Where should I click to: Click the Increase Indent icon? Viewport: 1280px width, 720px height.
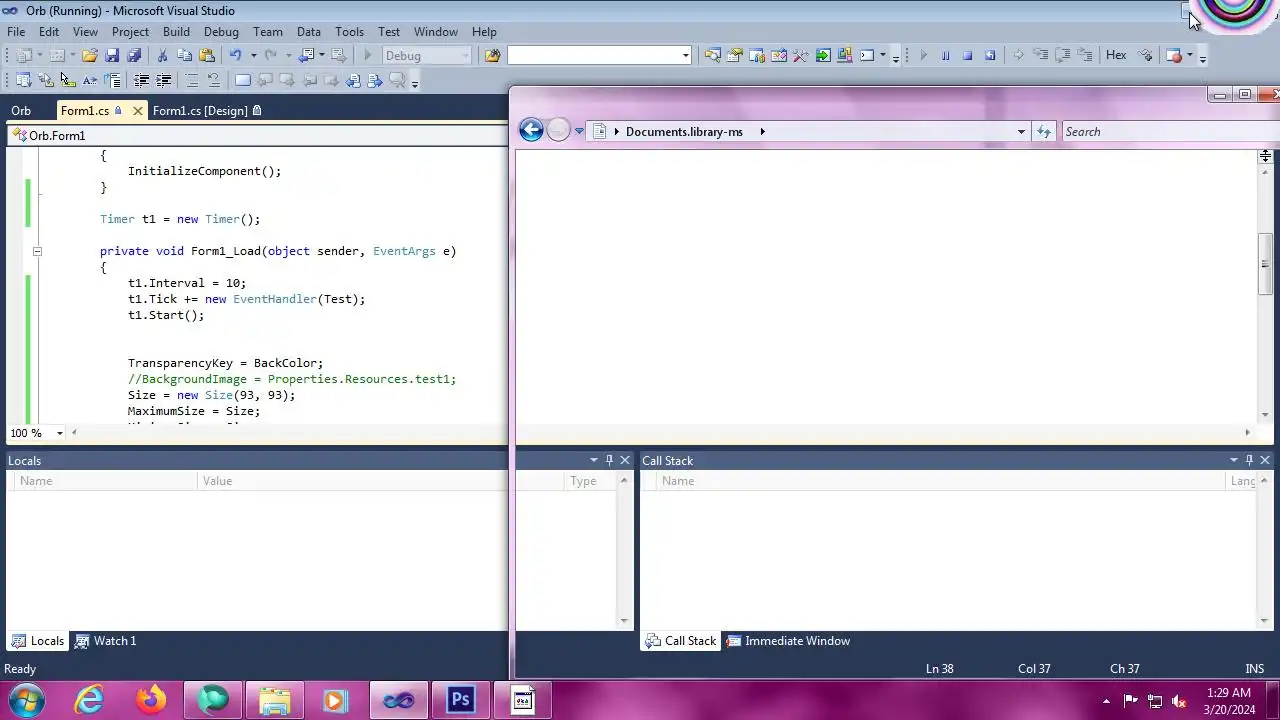click(163, 81)
